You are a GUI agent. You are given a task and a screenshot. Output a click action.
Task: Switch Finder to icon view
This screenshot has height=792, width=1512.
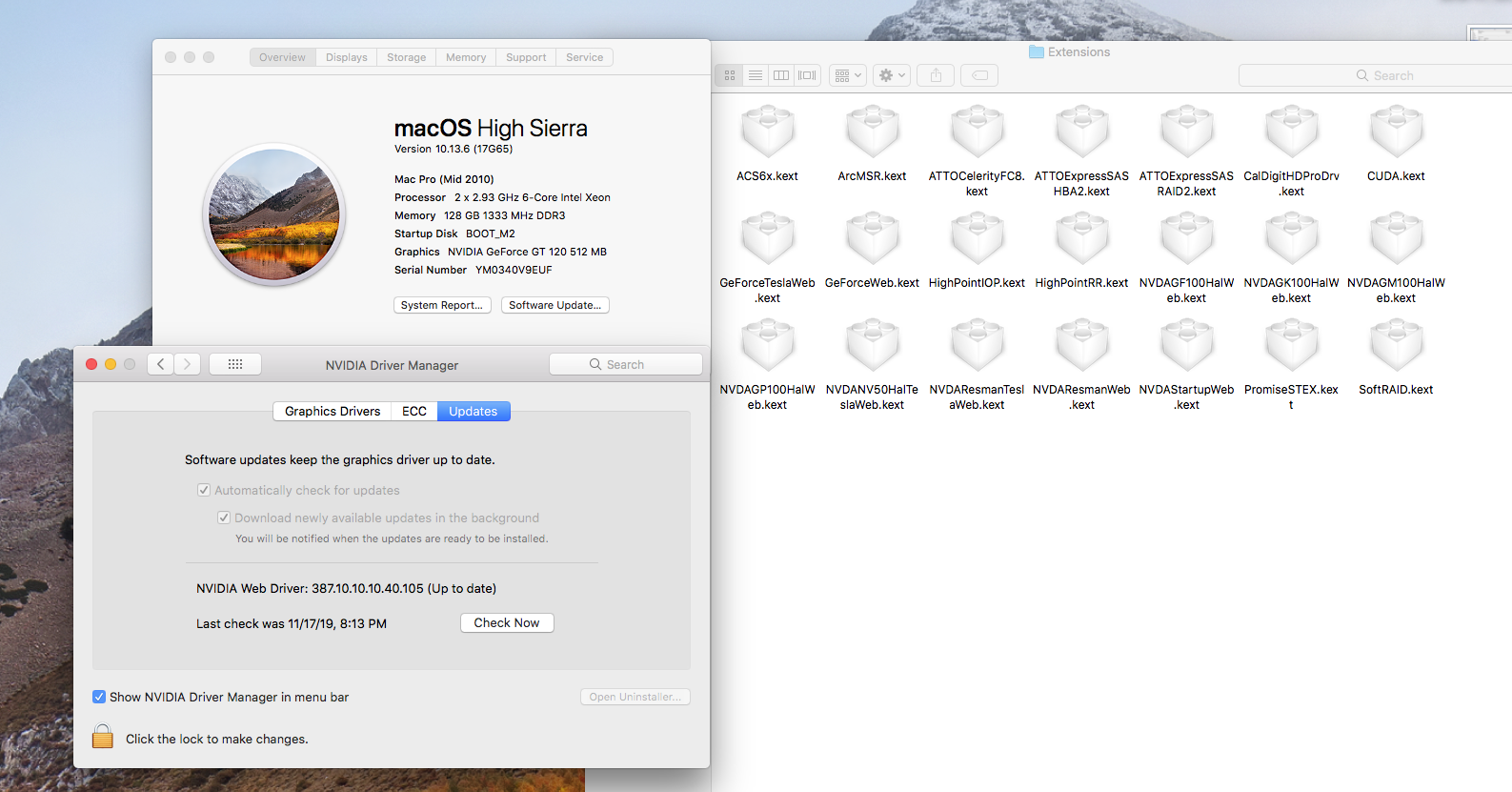coord(730,75)
